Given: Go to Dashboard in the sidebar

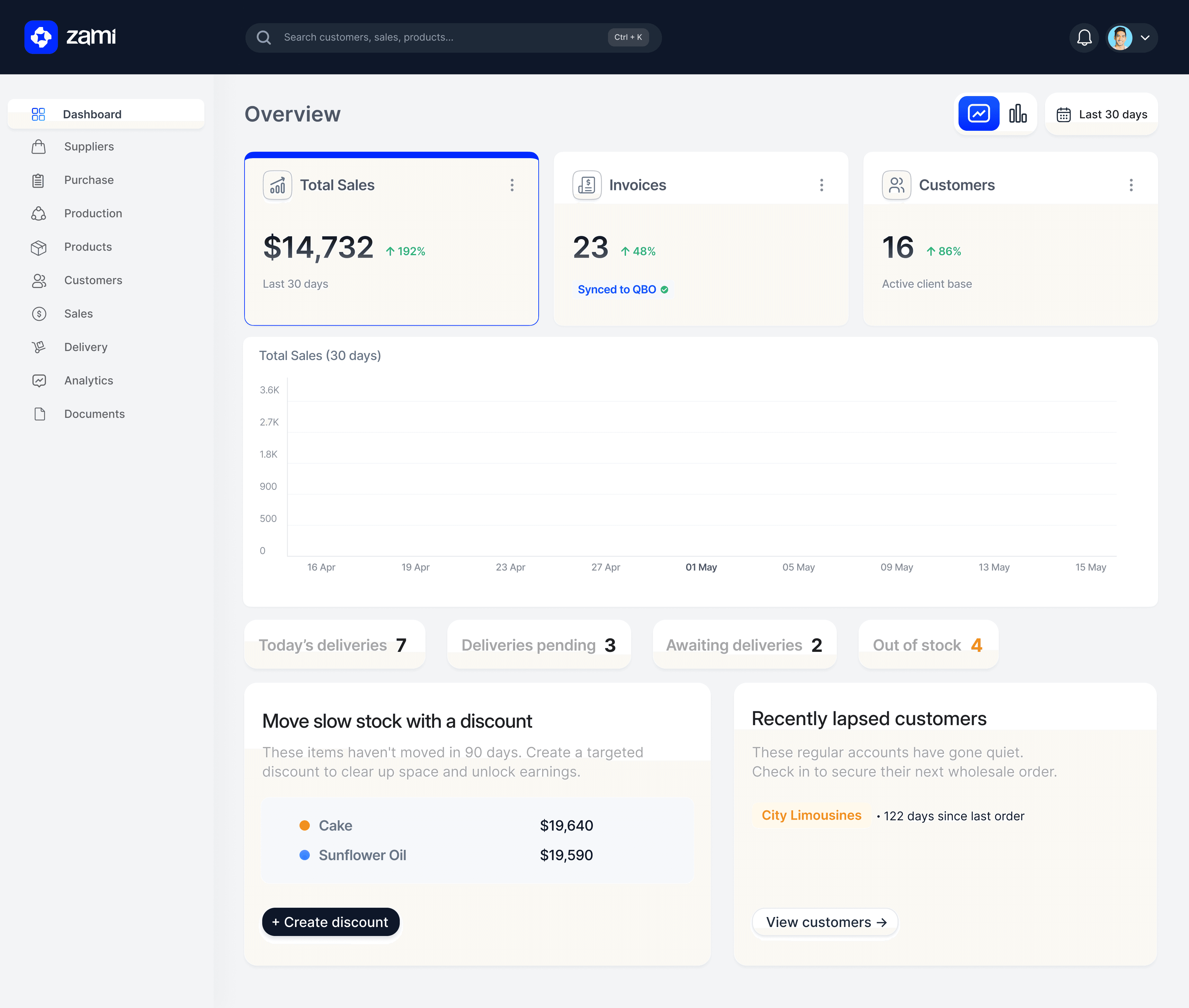Looking at the screenshot, I should (x=106, y=114).
